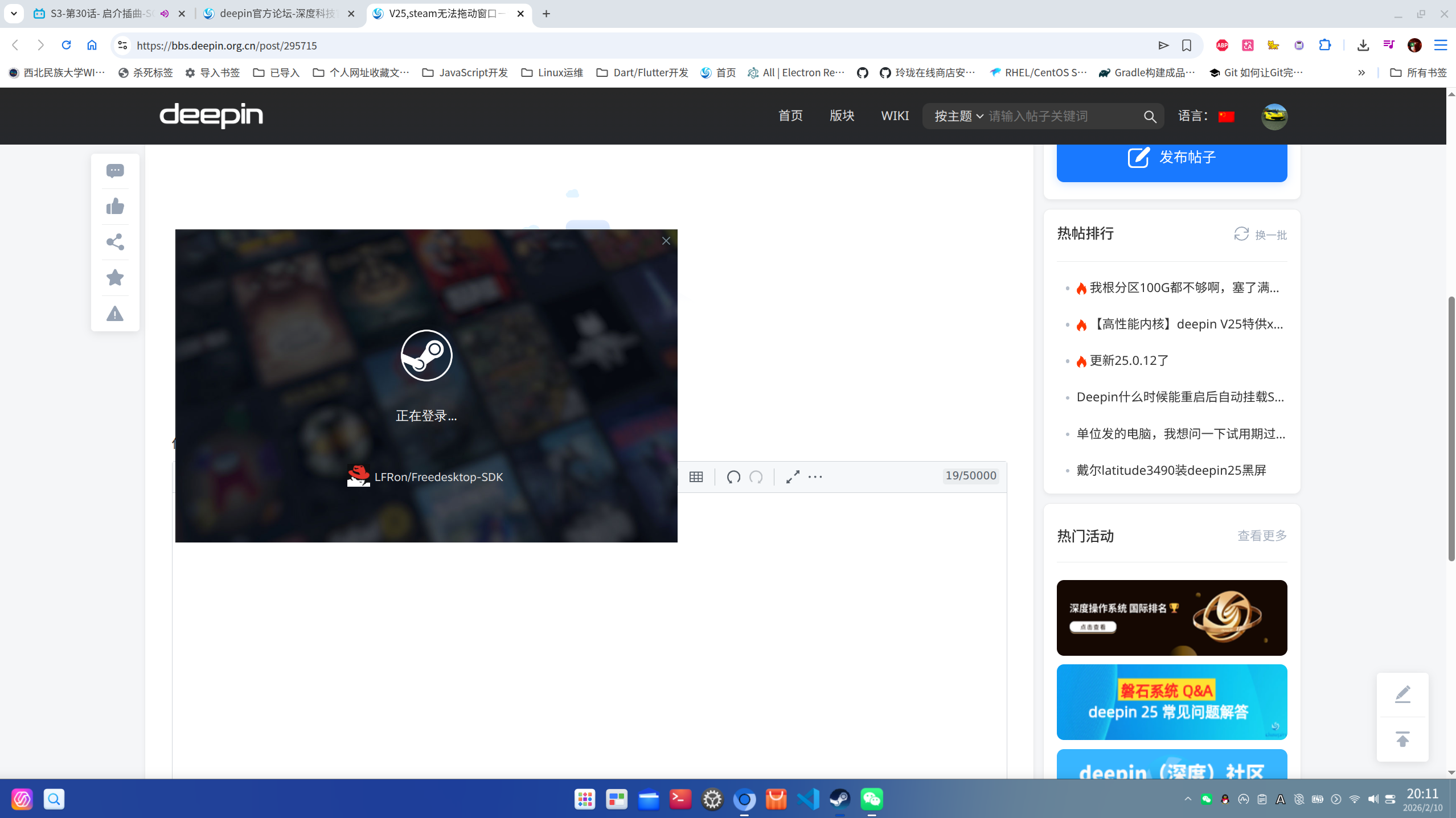Click the undo arrow in editor toolbar
This screenshot has width=1456, height=818.
coord(733,476)
